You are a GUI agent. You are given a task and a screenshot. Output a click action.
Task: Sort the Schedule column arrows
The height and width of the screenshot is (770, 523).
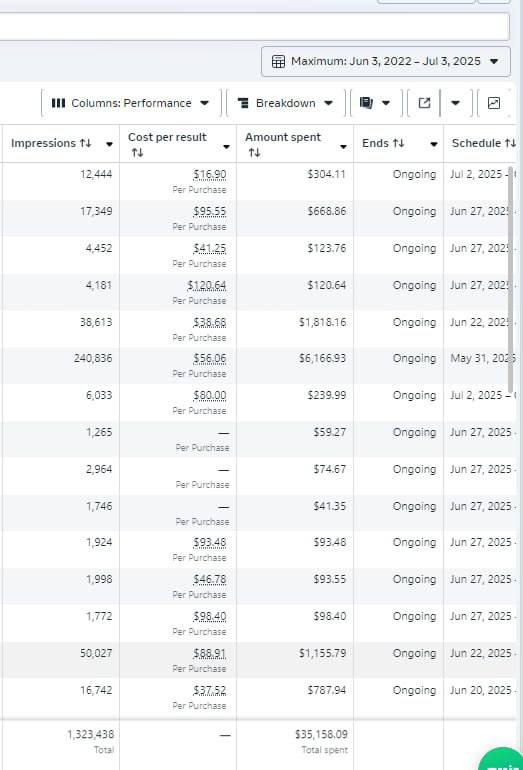pyautogui.click(x=510, y=143)
